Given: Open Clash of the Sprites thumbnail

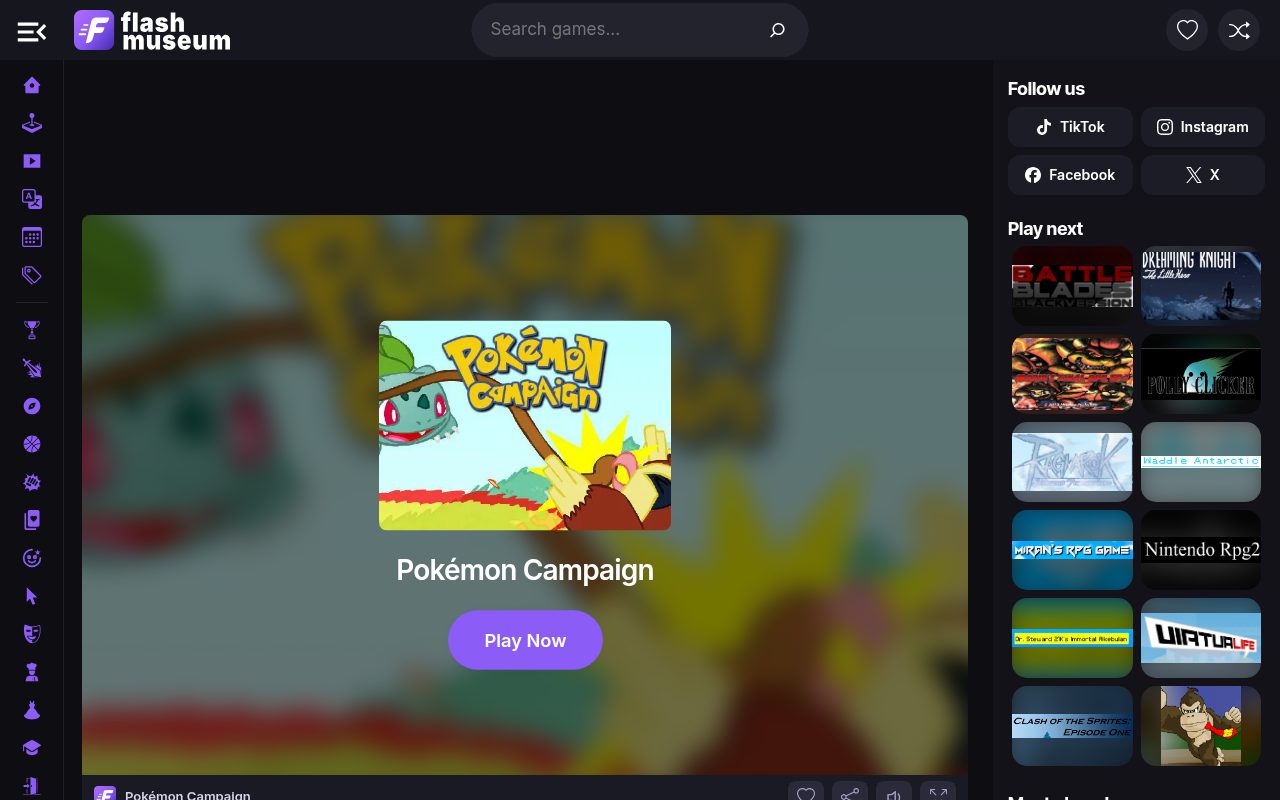Looking at the screenshot, I should pos(1072,726).
